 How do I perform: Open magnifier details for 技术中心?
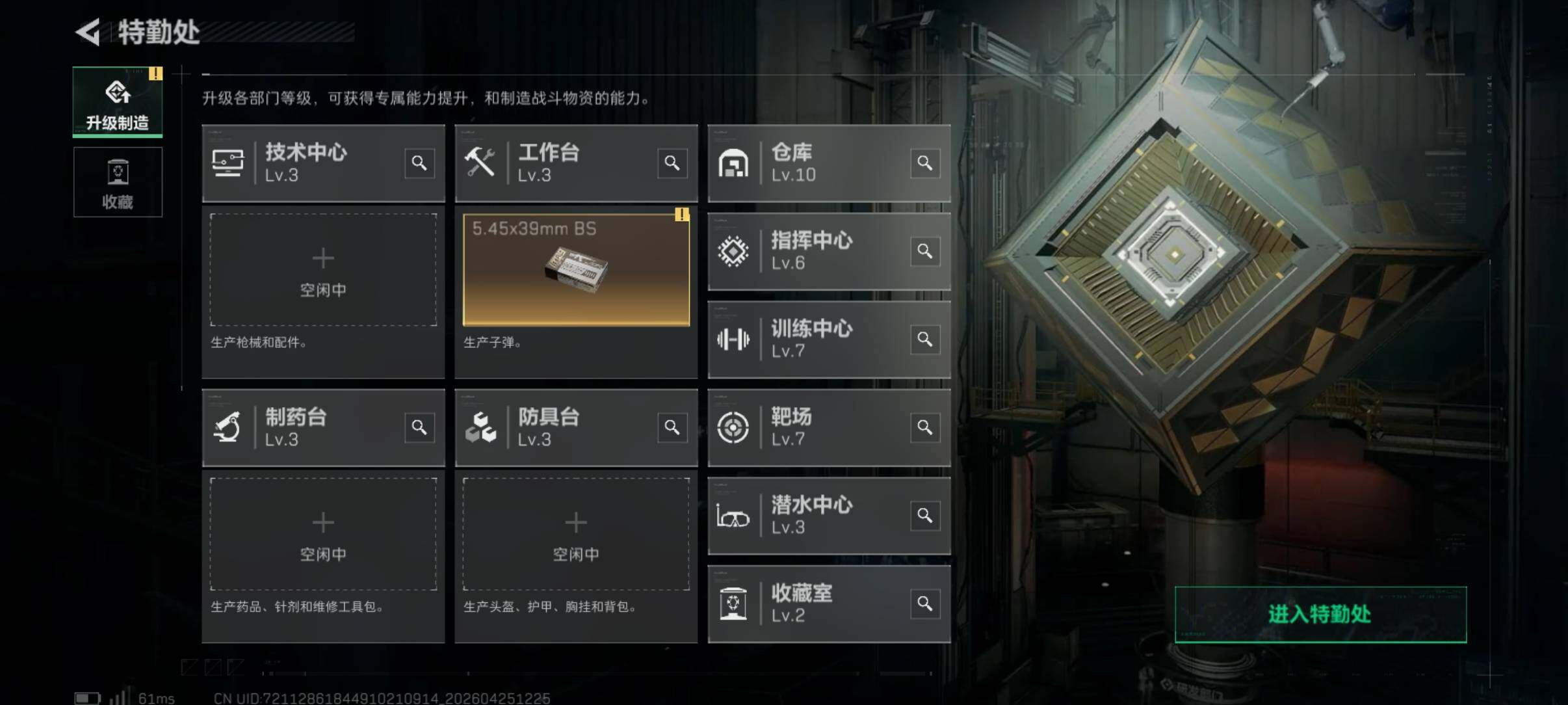419,163
